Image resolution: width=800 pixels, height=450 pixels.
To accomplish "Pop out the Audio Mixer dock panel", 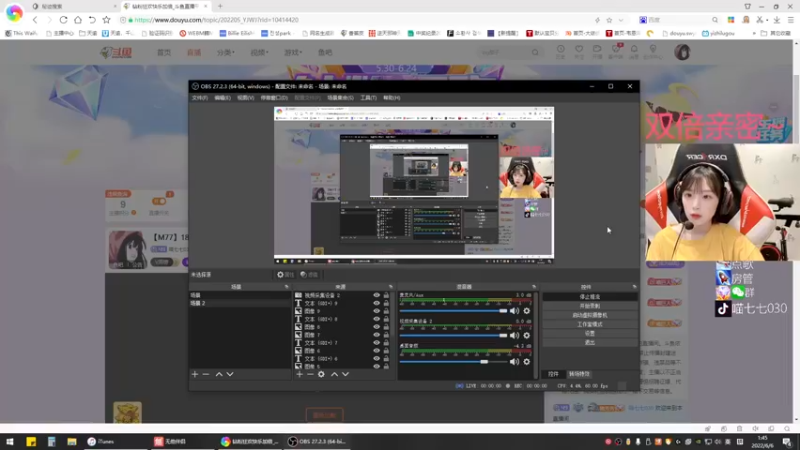I will (x=534, y=287).
